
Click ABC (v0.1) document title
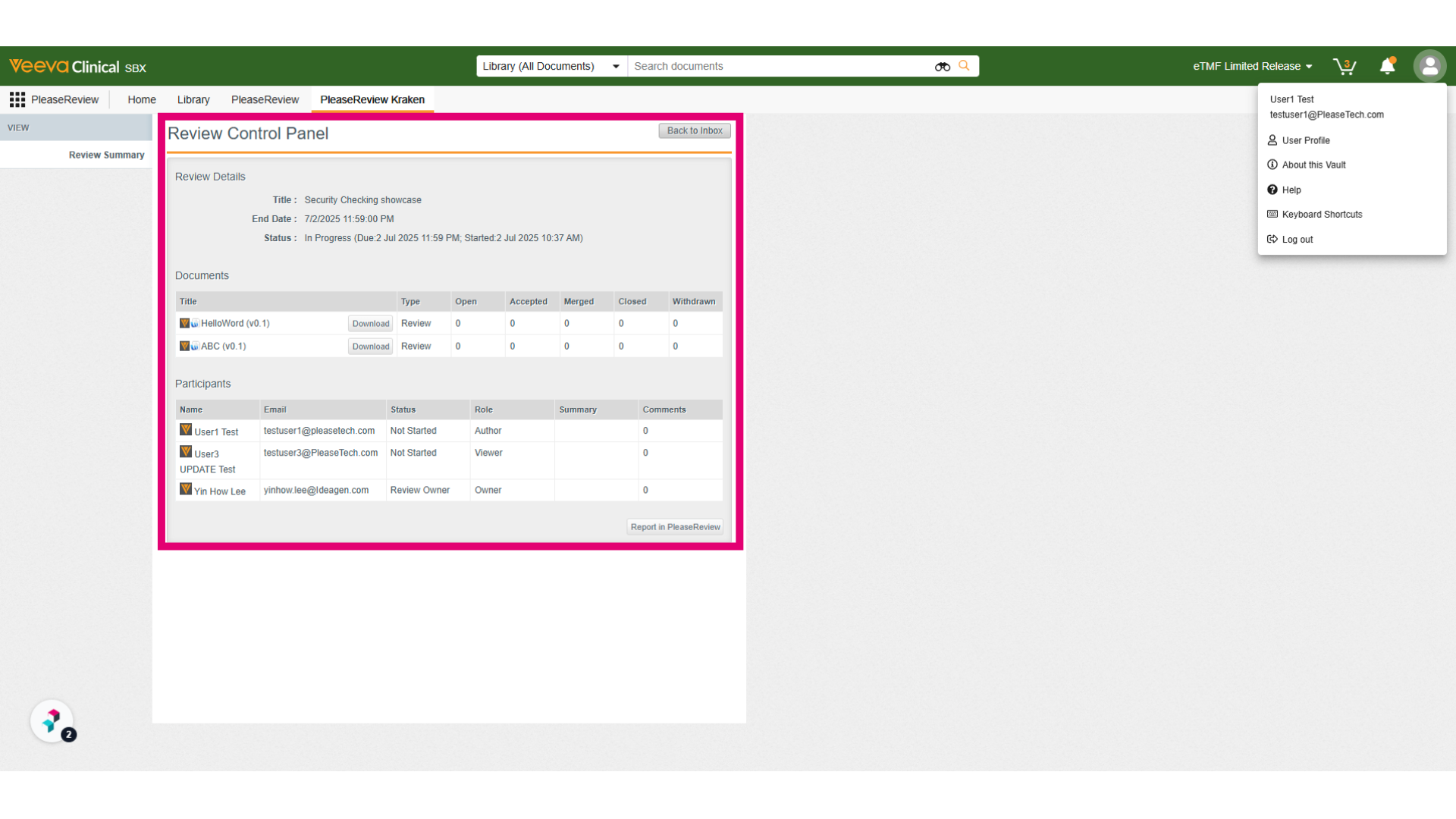(x=223, y=346)
